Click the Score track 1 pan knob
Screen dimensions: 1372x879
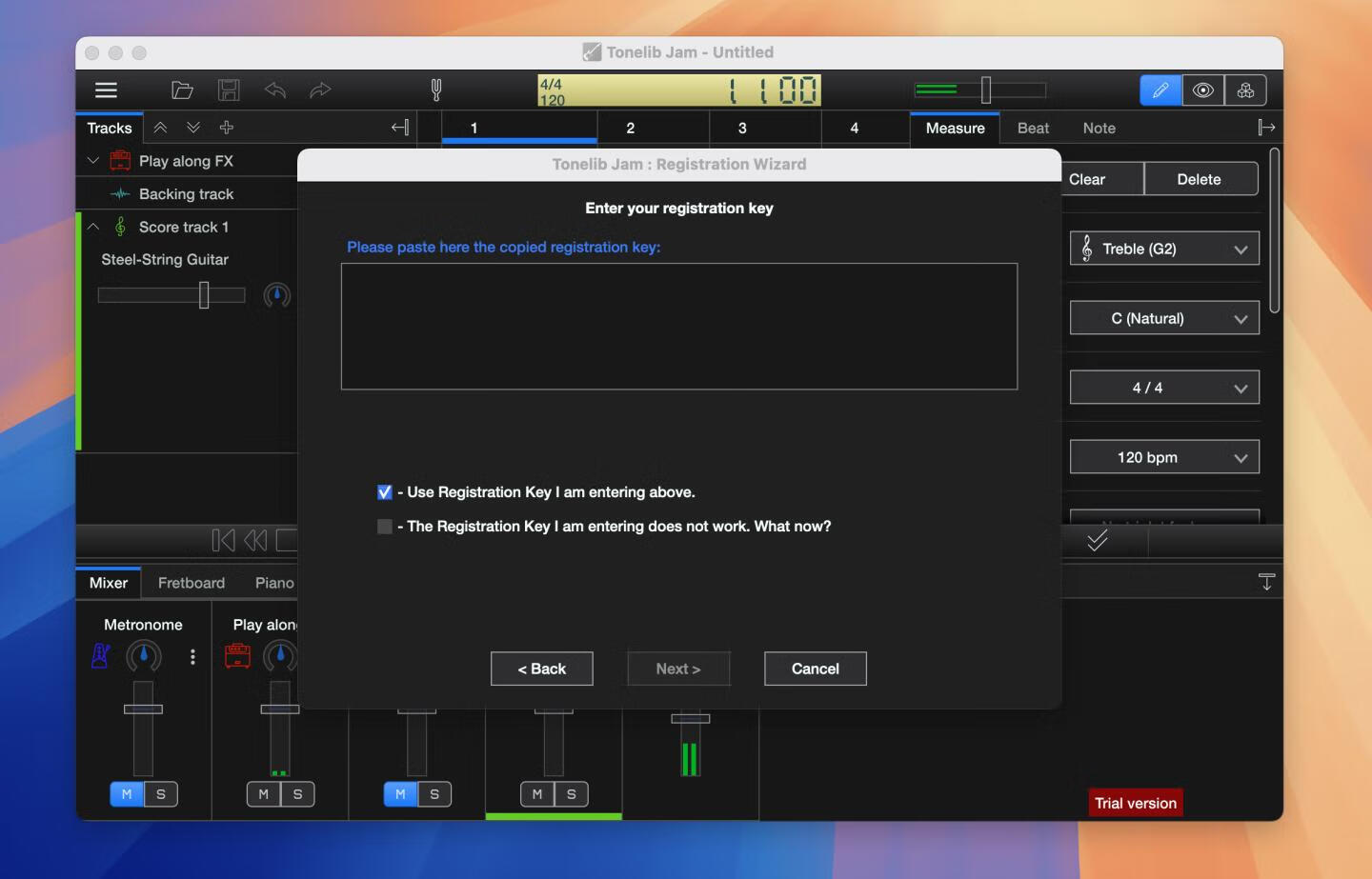point(277,295)
